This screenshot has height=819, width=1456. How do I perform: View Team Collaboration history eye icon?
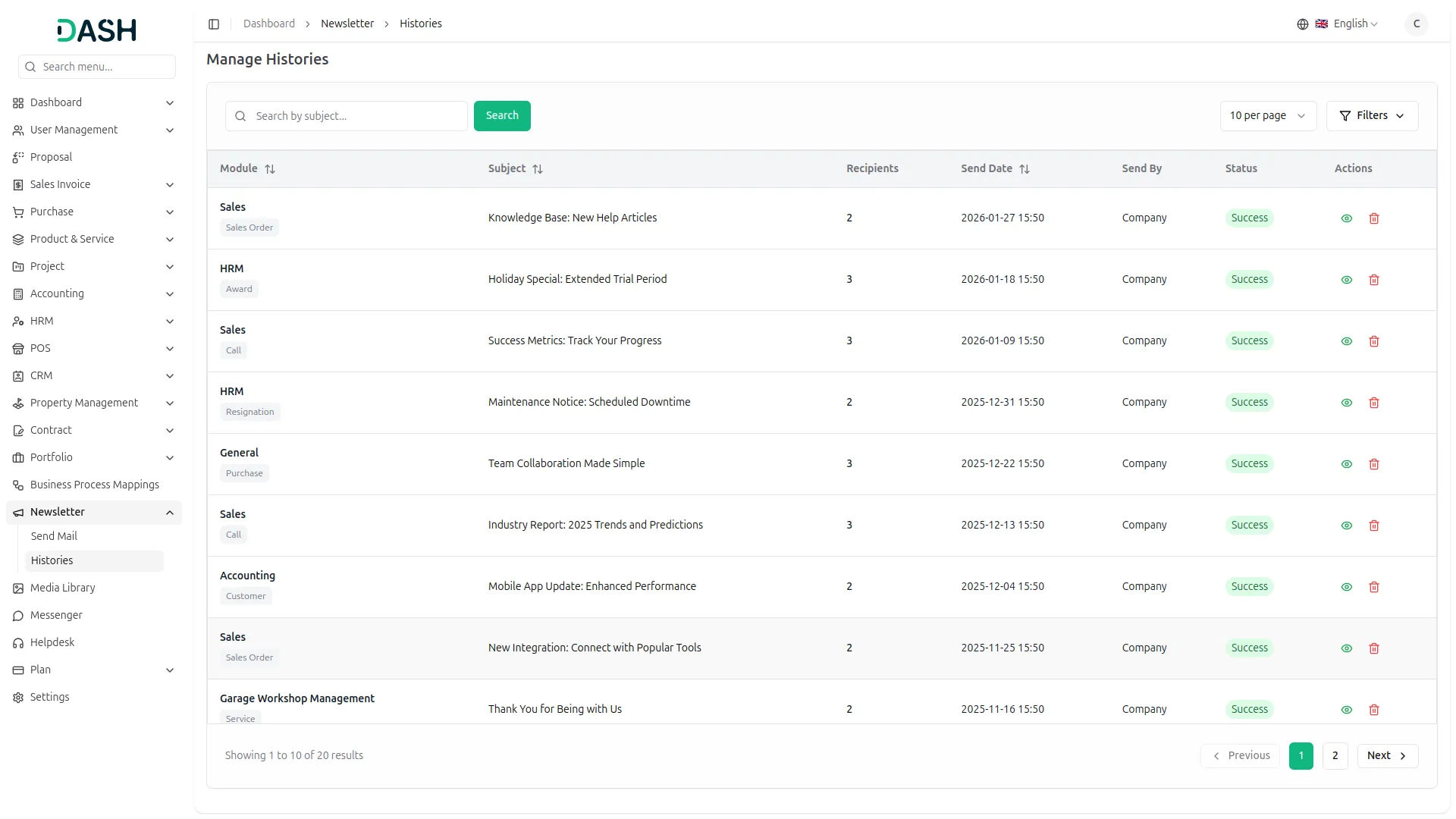pos(1346,464)
